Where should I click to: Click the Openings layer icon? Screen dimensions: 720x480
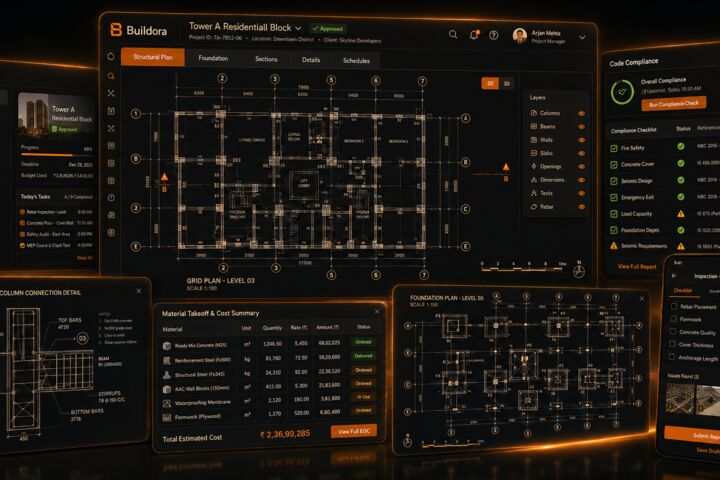click(x=534, y=166)
